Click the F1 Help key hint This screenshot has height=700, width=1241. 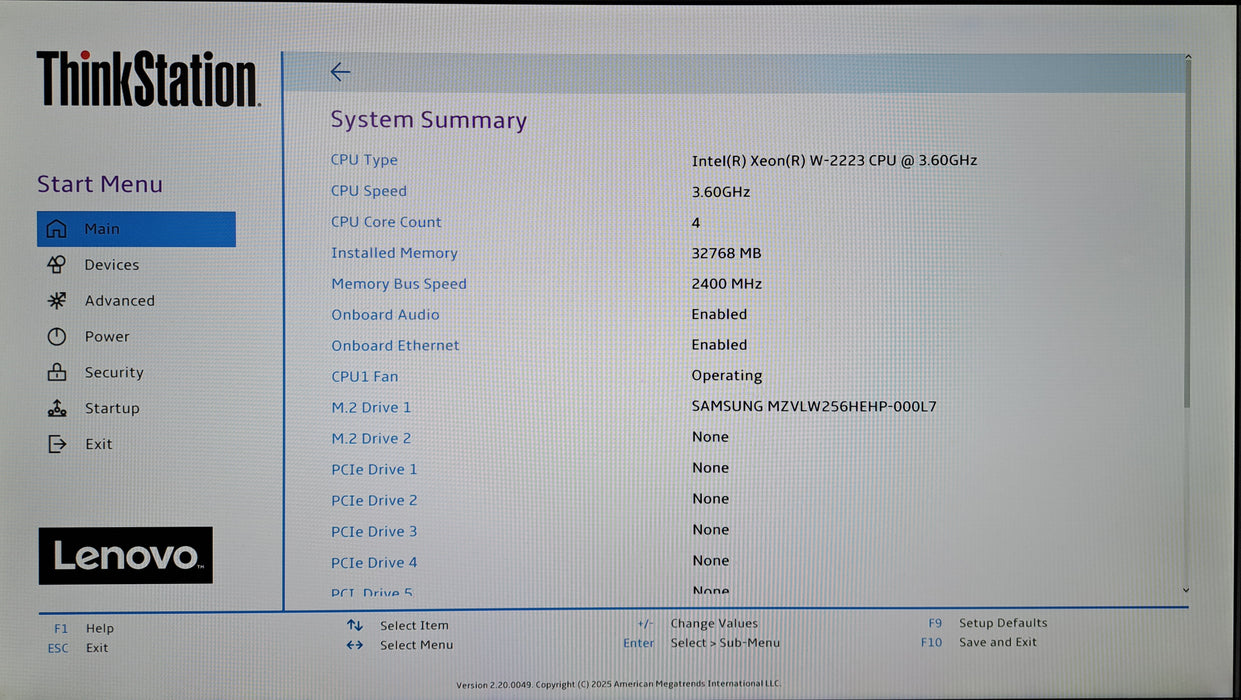coord(84,629)
